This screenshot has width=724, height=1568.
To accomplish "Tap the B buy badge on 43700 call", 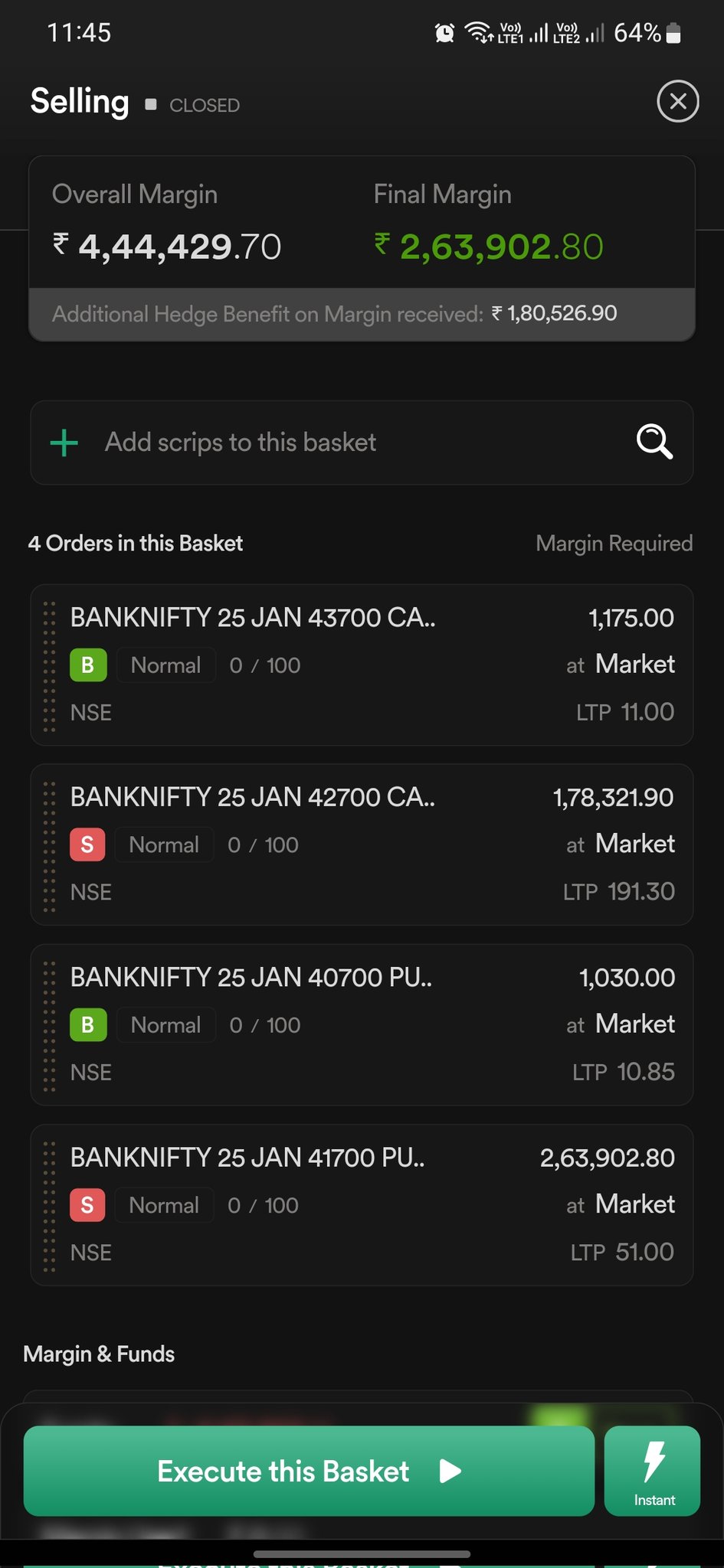I will pos(88,665).
